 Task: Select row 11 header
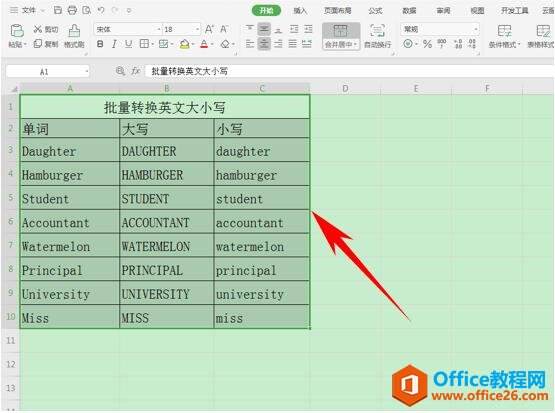pos(11,340)
